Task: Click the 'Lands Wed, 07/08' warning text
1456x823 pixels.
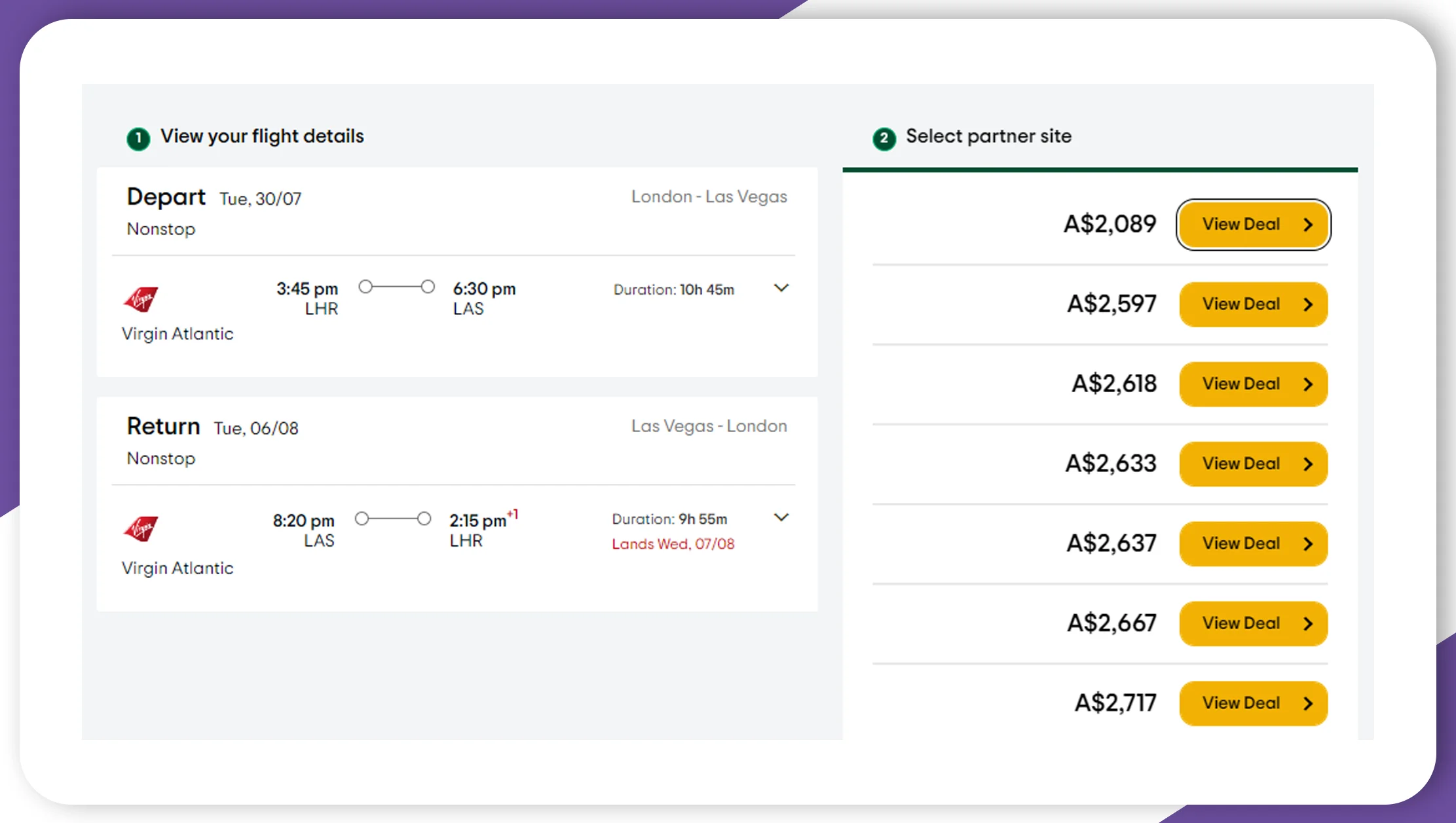Action: [673, 544]
